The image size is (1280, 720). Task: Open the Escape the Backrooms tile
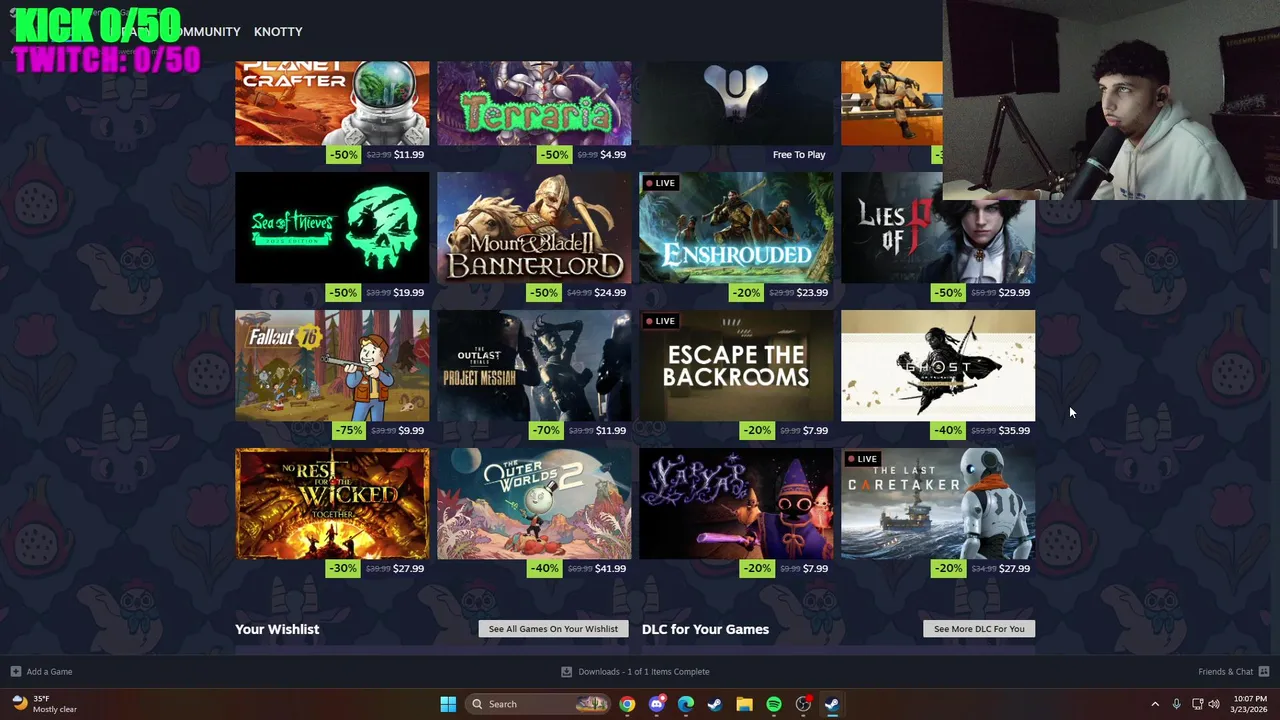click(736, 365)
